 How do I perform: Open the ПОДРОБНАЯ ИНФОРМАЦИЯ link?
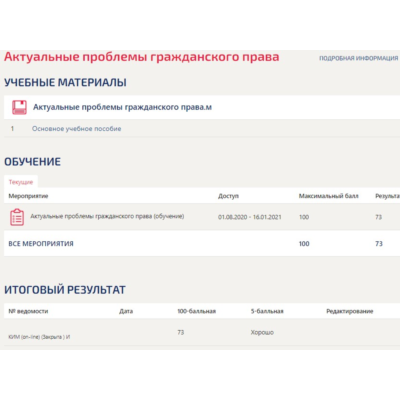click(359, 58)
